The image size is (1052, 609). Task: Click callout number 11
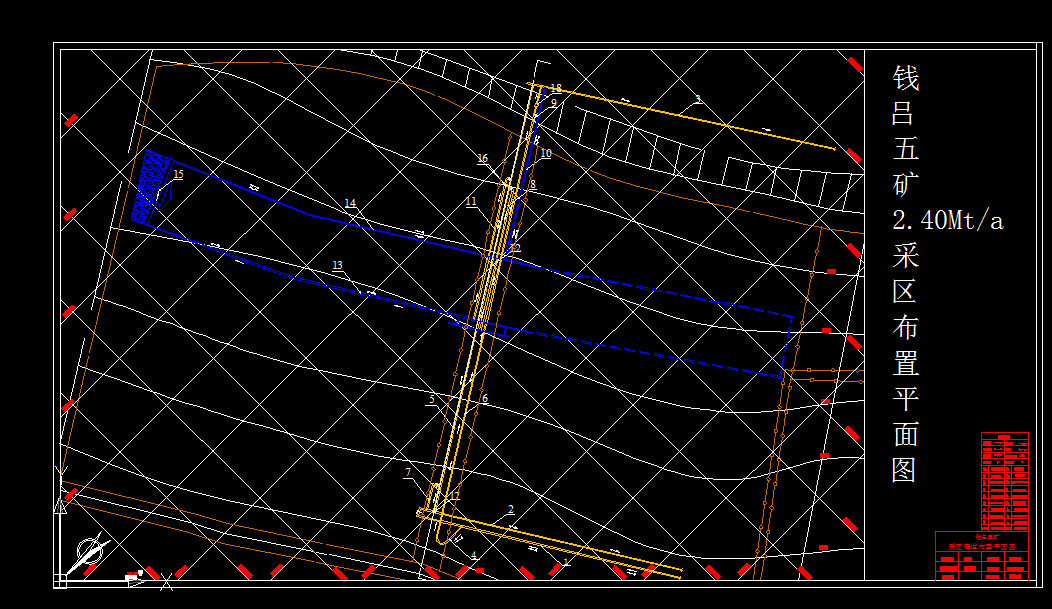pyautogui.click(x=471, y=201)
